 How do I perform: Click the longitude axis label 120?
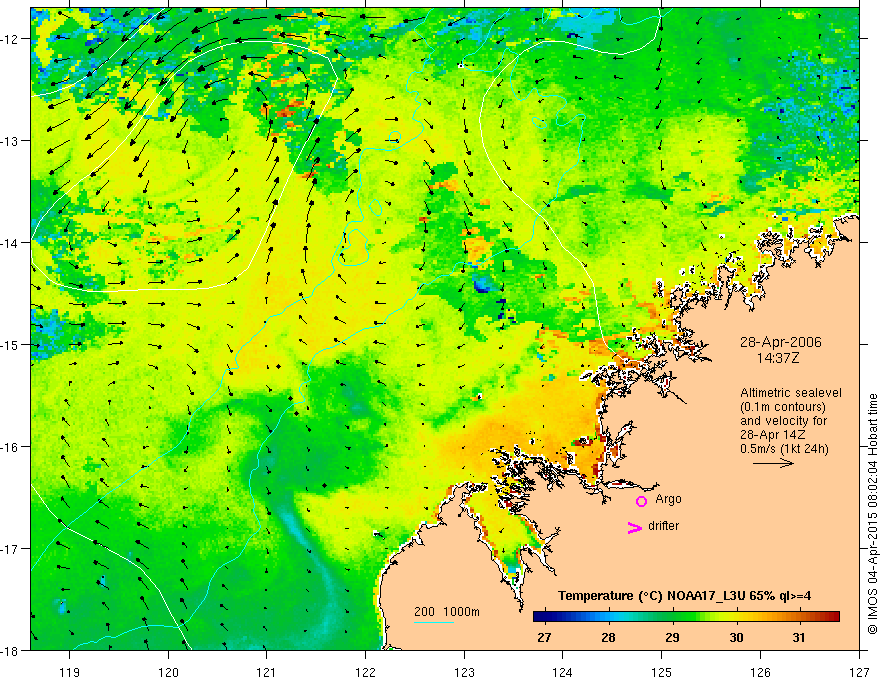pos(168,672)
